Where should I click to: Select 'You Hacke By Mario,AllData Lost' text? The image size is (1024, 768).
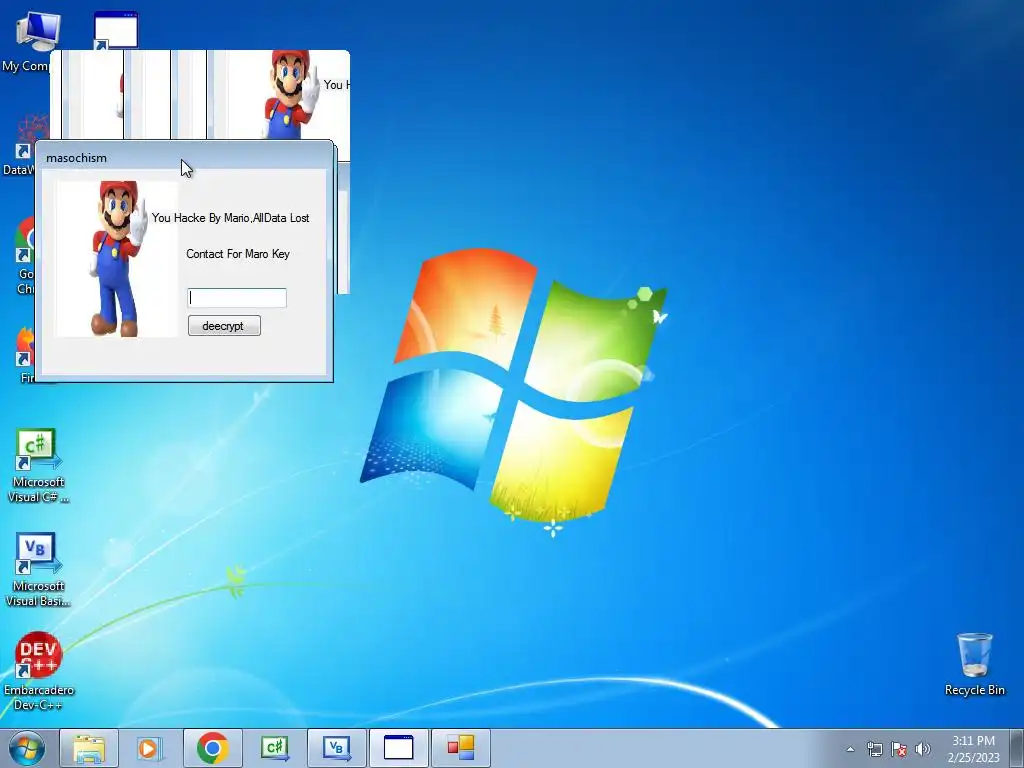click(x=231, y=217)
